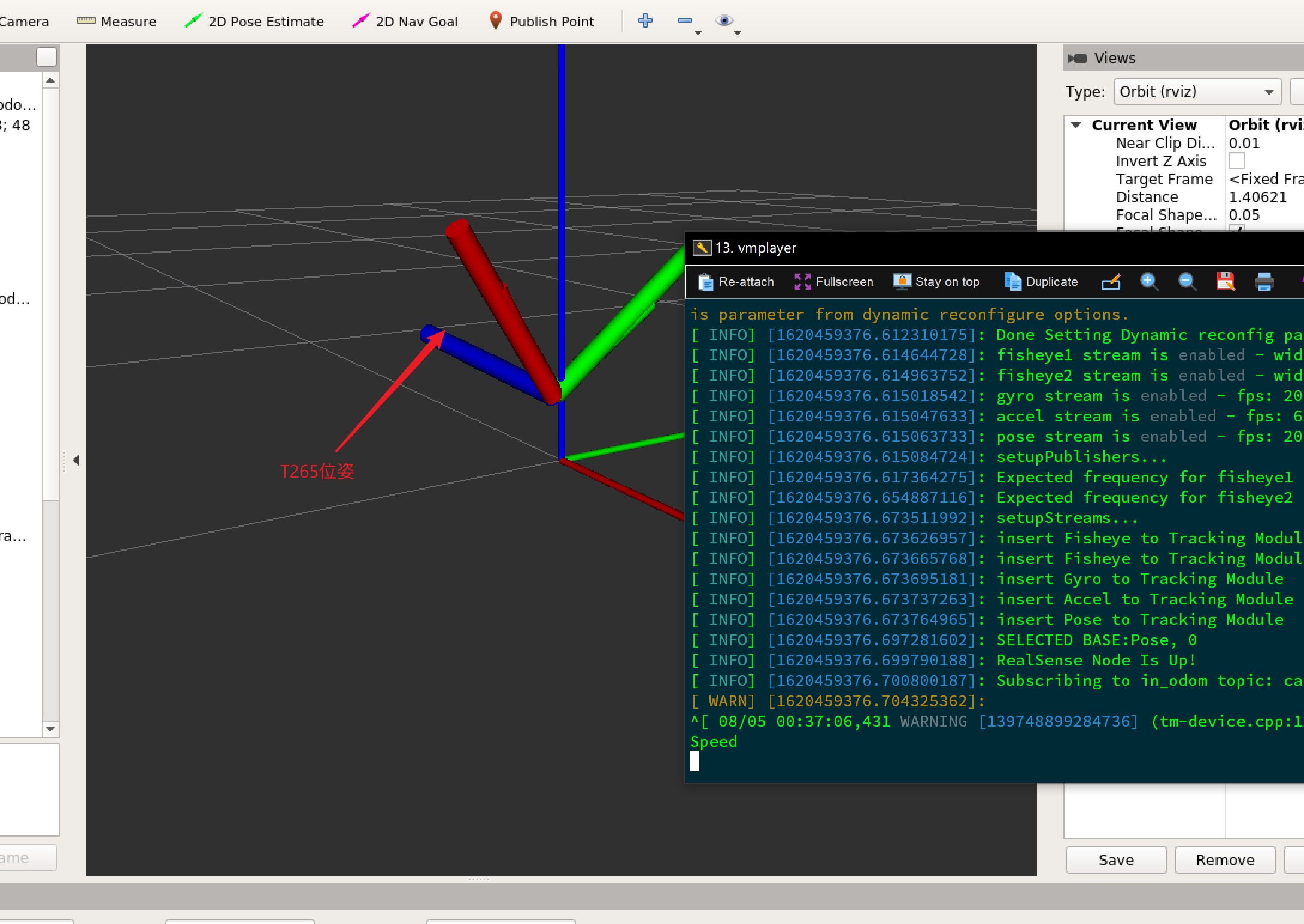
Task: Click the terminal zoom out magnifier
Action: 1187,282
